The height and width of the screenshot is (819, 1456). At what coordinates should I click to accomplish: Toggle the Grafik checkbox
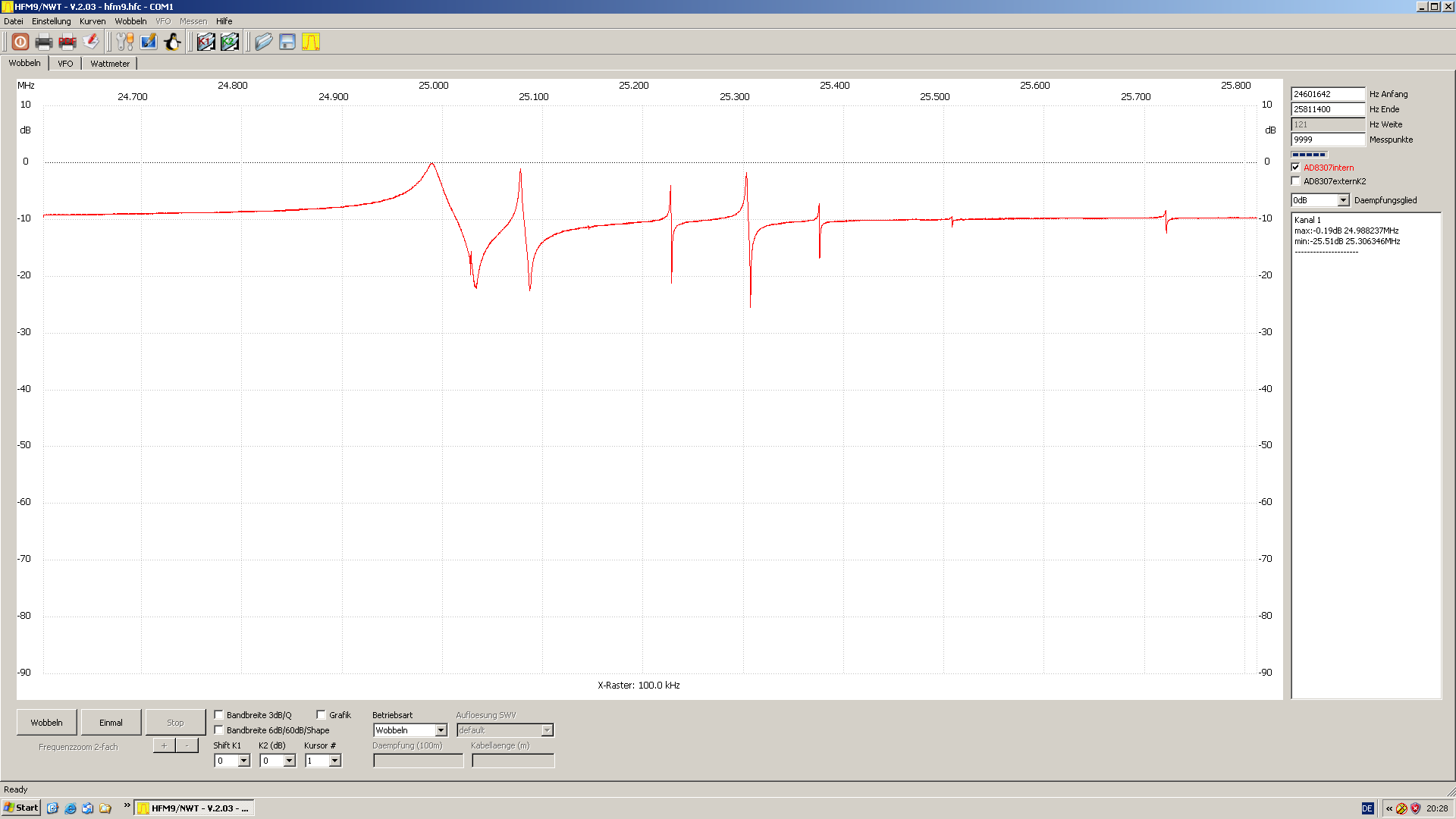321,715
